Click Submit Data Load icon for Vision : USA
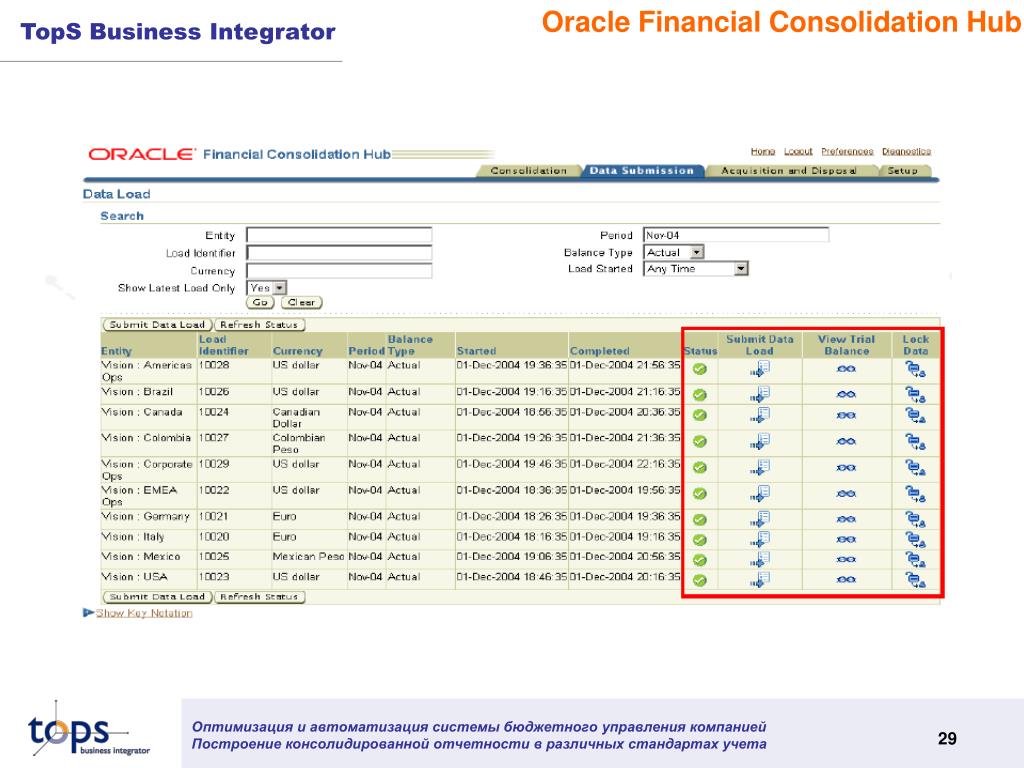 760,580
